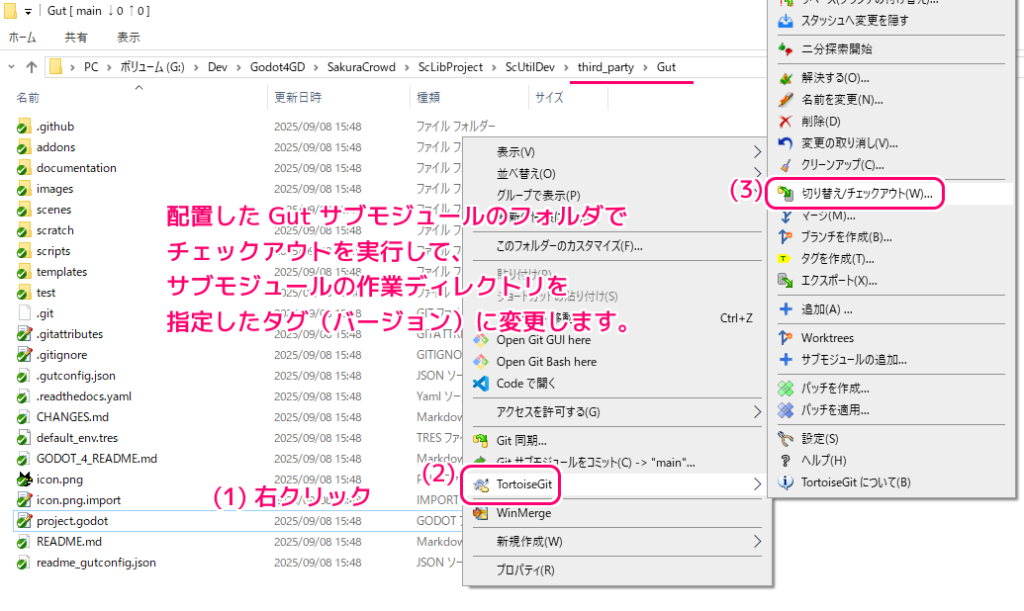The image size is (1024, 611).
Task: Click the stash changes icon in TortoiseGit menu
Action: pyautogui.click(x=786, y=21)
